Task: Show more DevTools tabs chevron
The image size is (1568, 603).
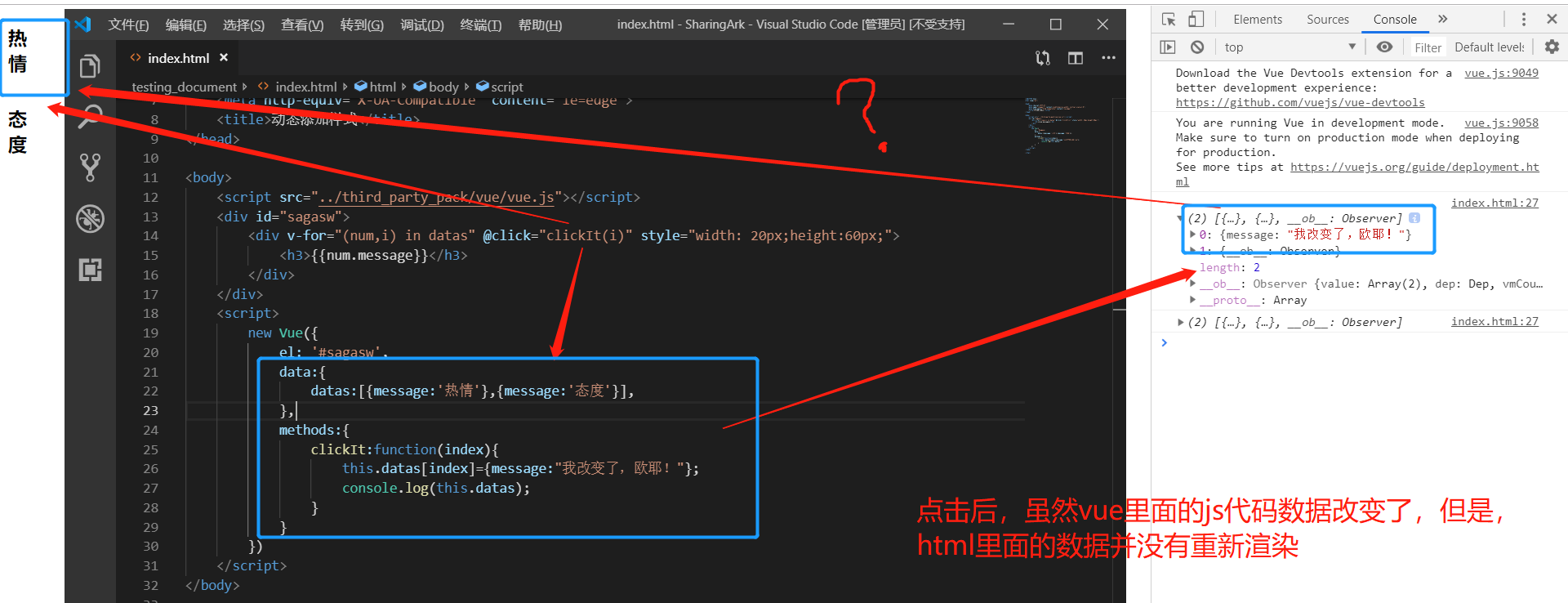Action: point(1442,19)
